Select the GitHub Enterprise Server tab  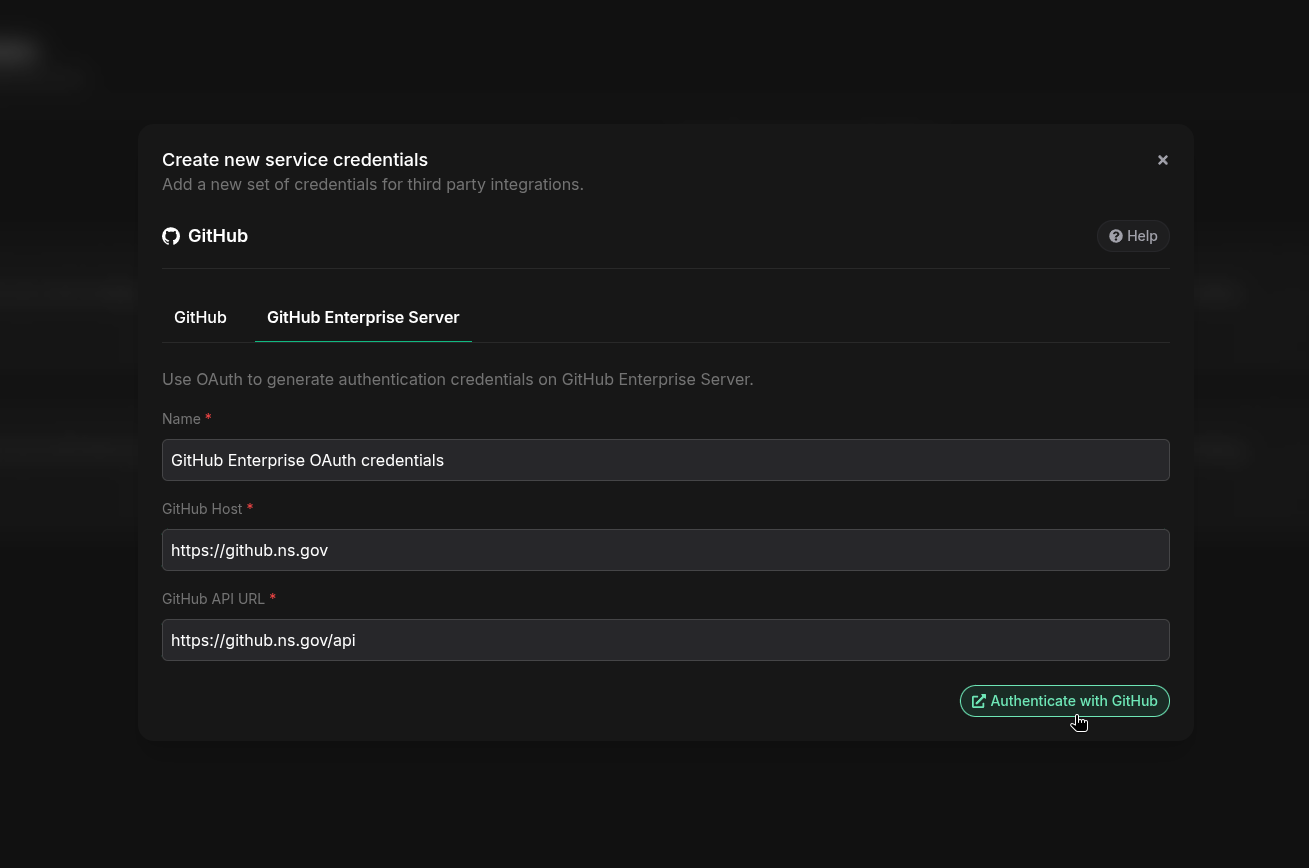point(363,317)
